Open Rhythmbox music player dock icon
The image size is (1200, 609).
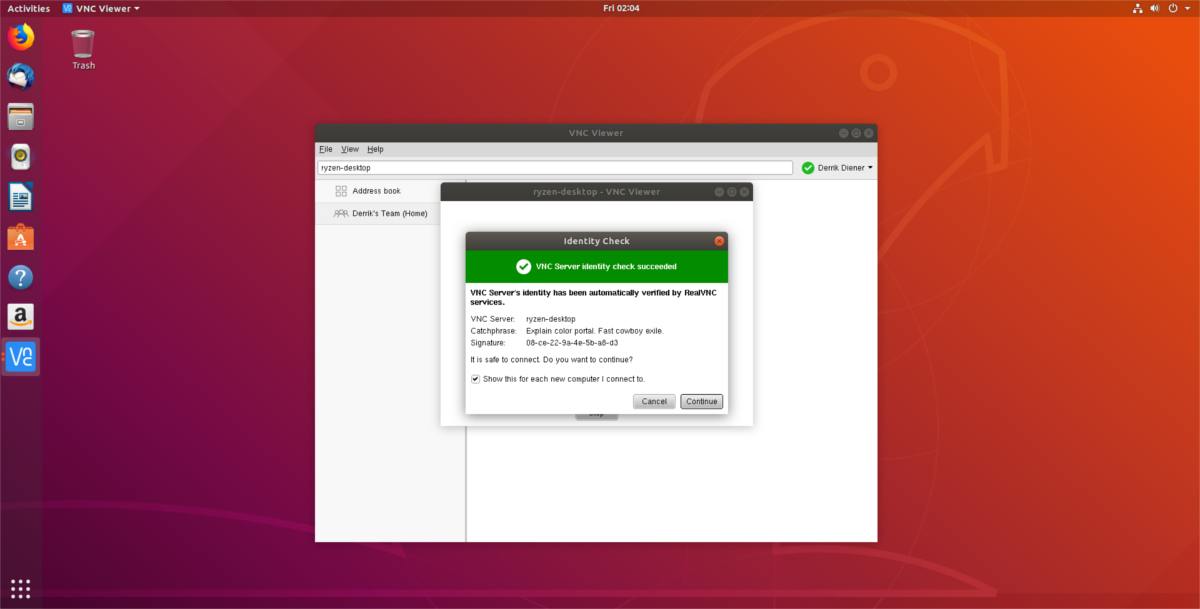pos(21,157)
